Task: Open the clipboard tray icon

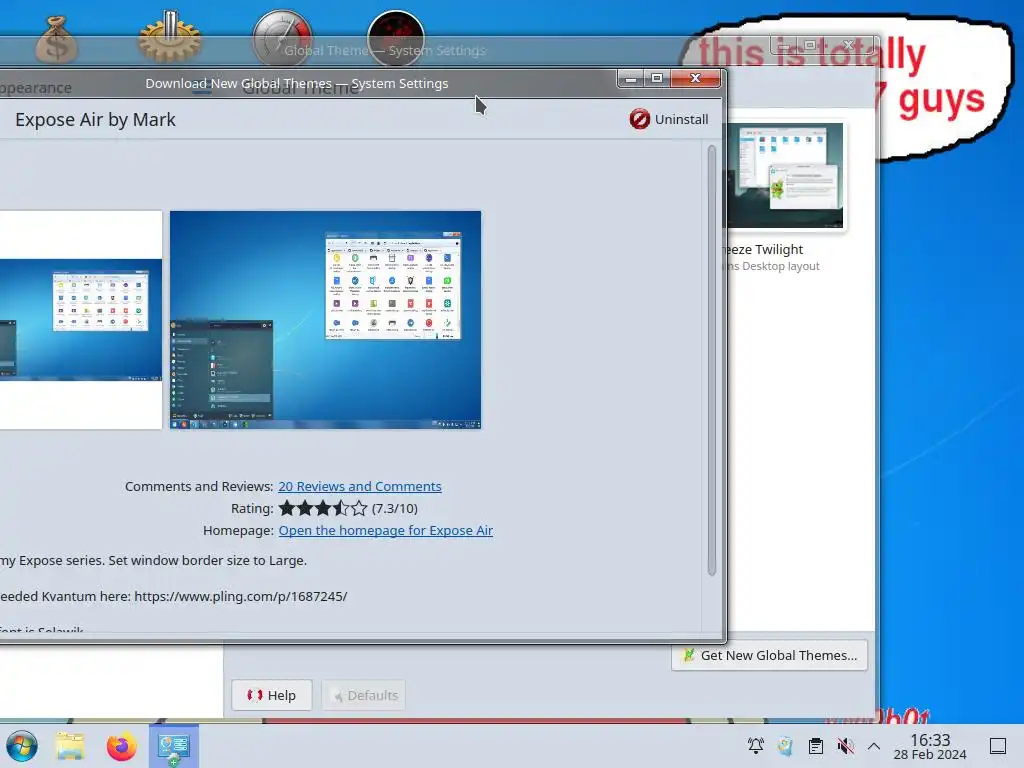Action: (x=816, y=746)
